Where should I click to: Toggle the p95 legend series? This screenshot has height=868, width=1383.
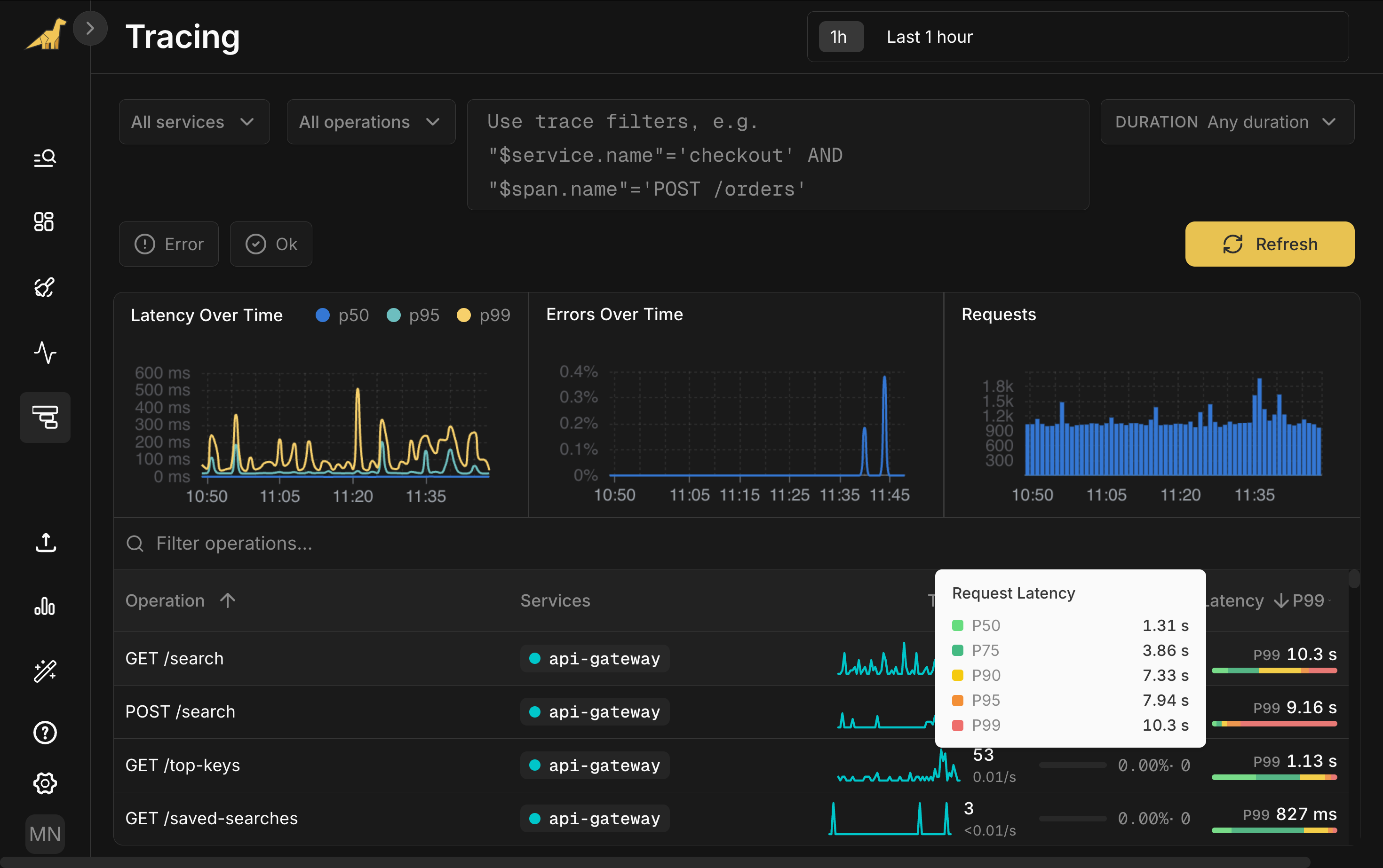pyautogui.click(x=413, y=315)
